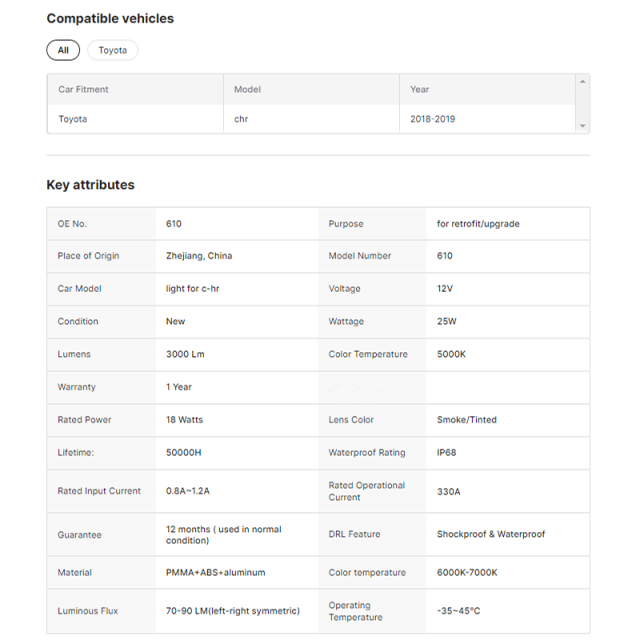Click the Color Temperature label with 5000K

click(x=368, y=354)
